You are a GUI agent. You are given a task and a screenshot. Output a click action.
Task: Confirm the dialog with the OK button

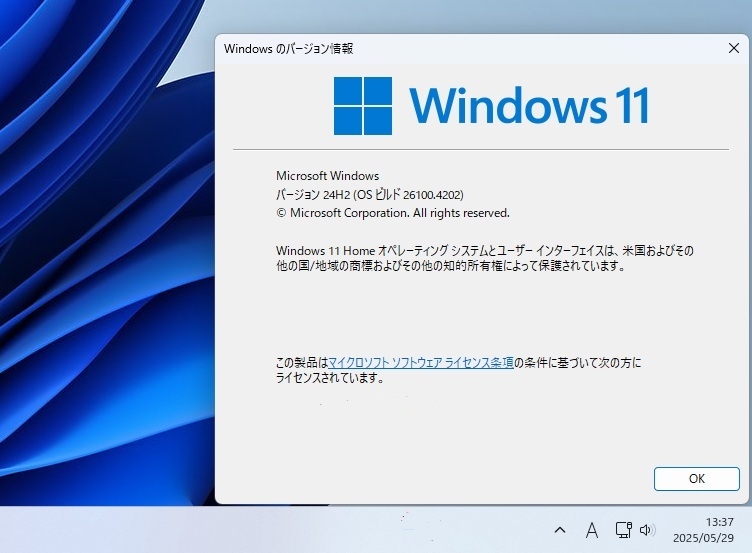(x=696, y=479)
